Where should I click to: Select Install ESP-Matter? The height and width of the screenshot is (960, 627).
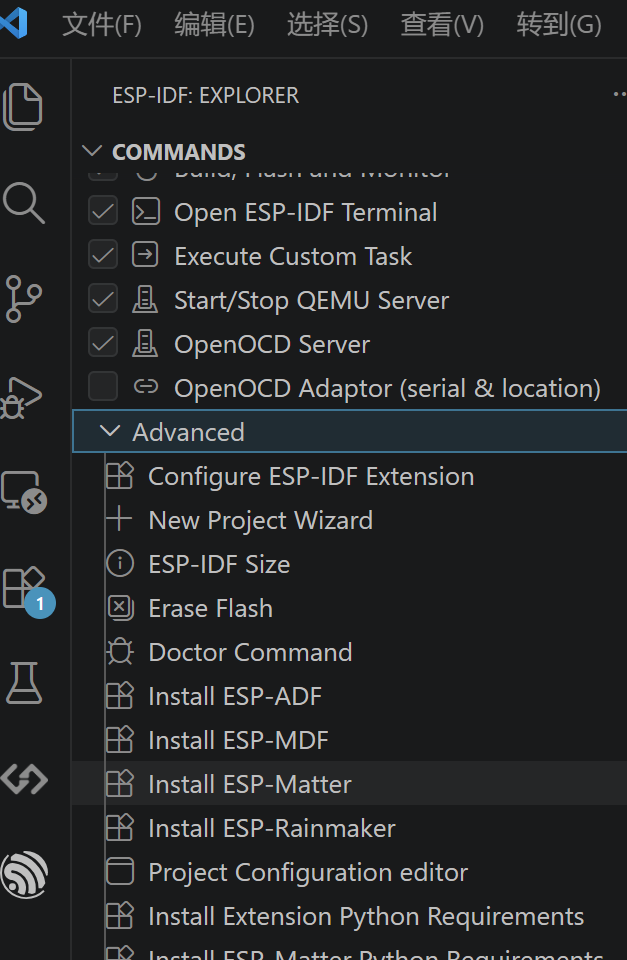coord(250,784)
